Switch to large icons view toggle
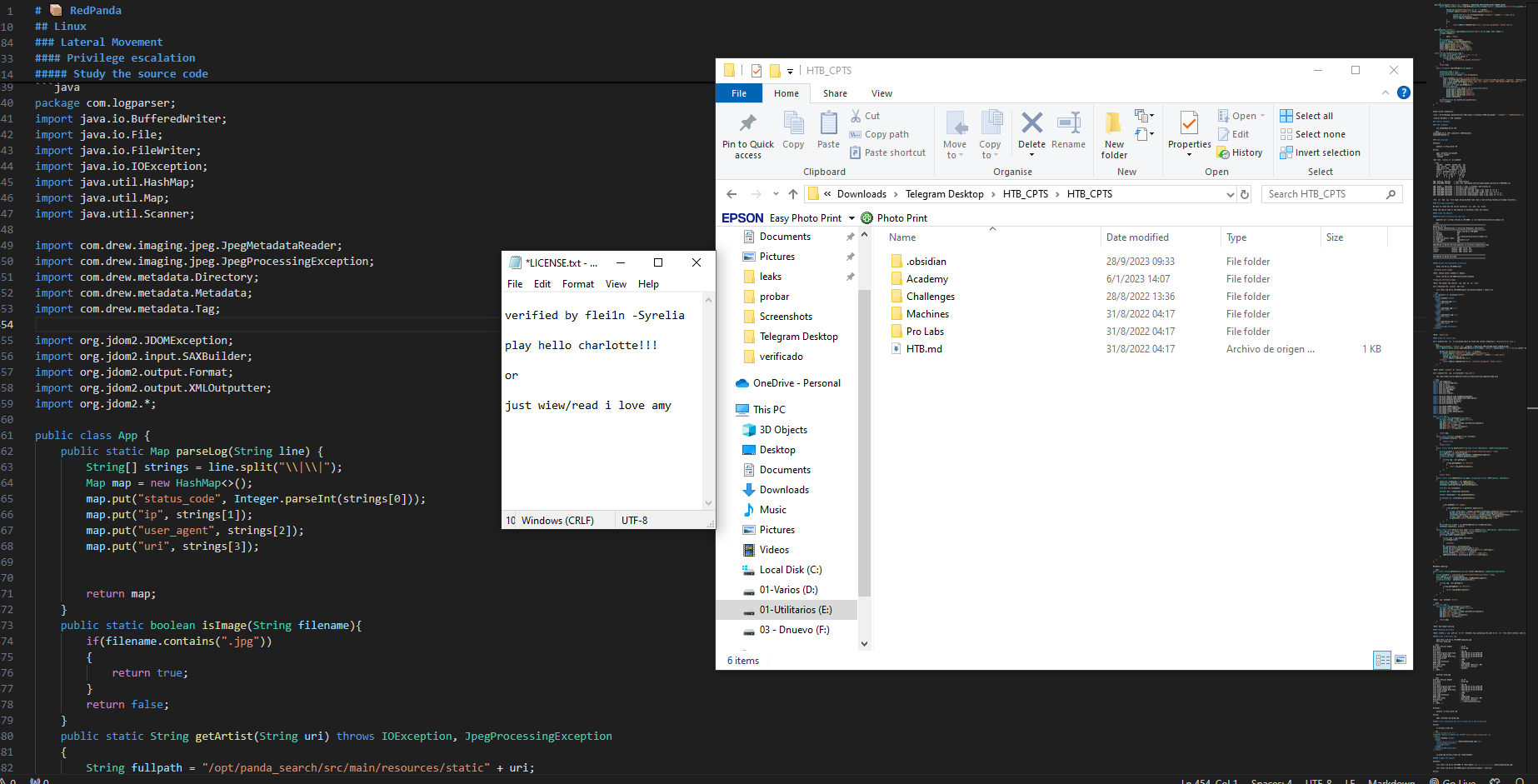Screen dimensions: 1538x784 point(1401,660)
